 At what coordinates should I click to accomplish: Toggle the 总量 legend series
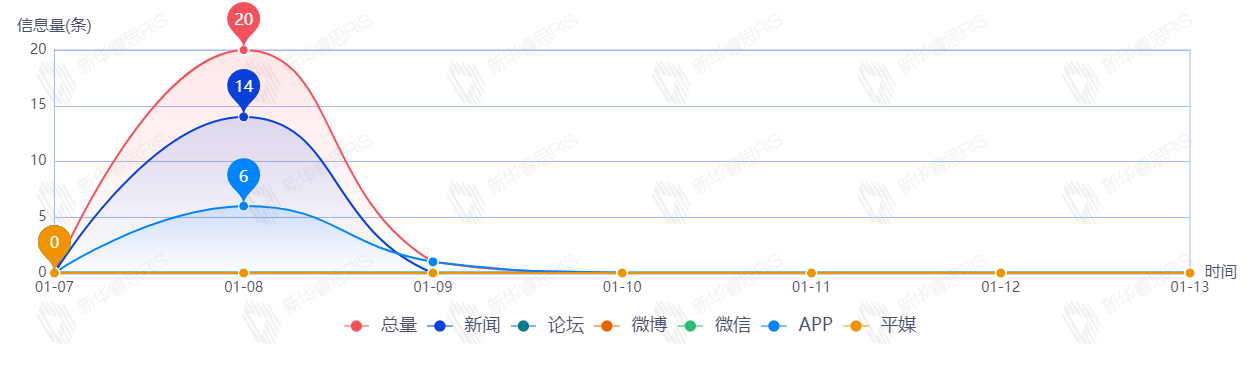pos(380,325)
